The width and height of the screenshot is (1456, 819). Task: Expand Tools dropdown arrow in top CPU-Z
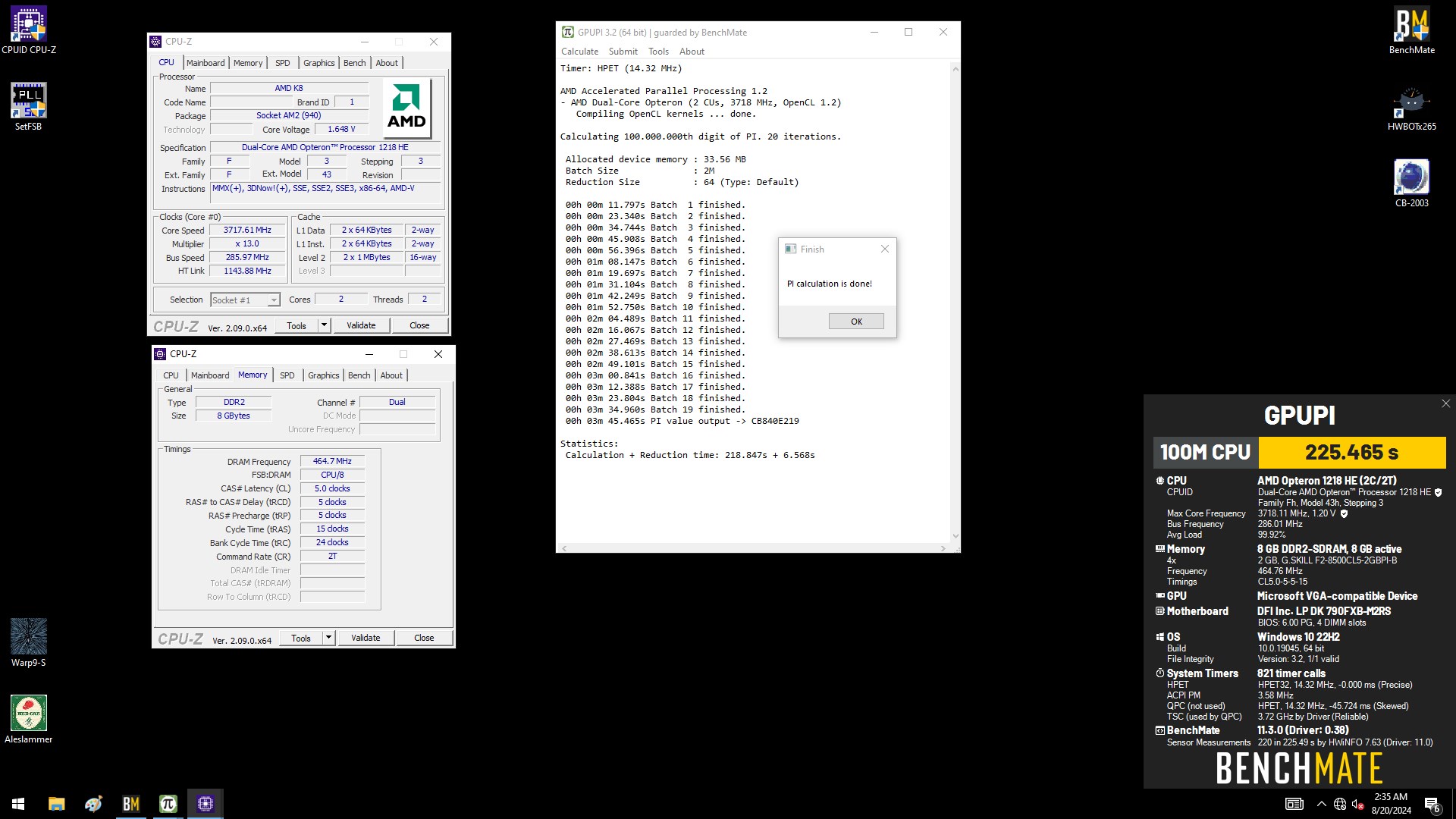[325, 325]
